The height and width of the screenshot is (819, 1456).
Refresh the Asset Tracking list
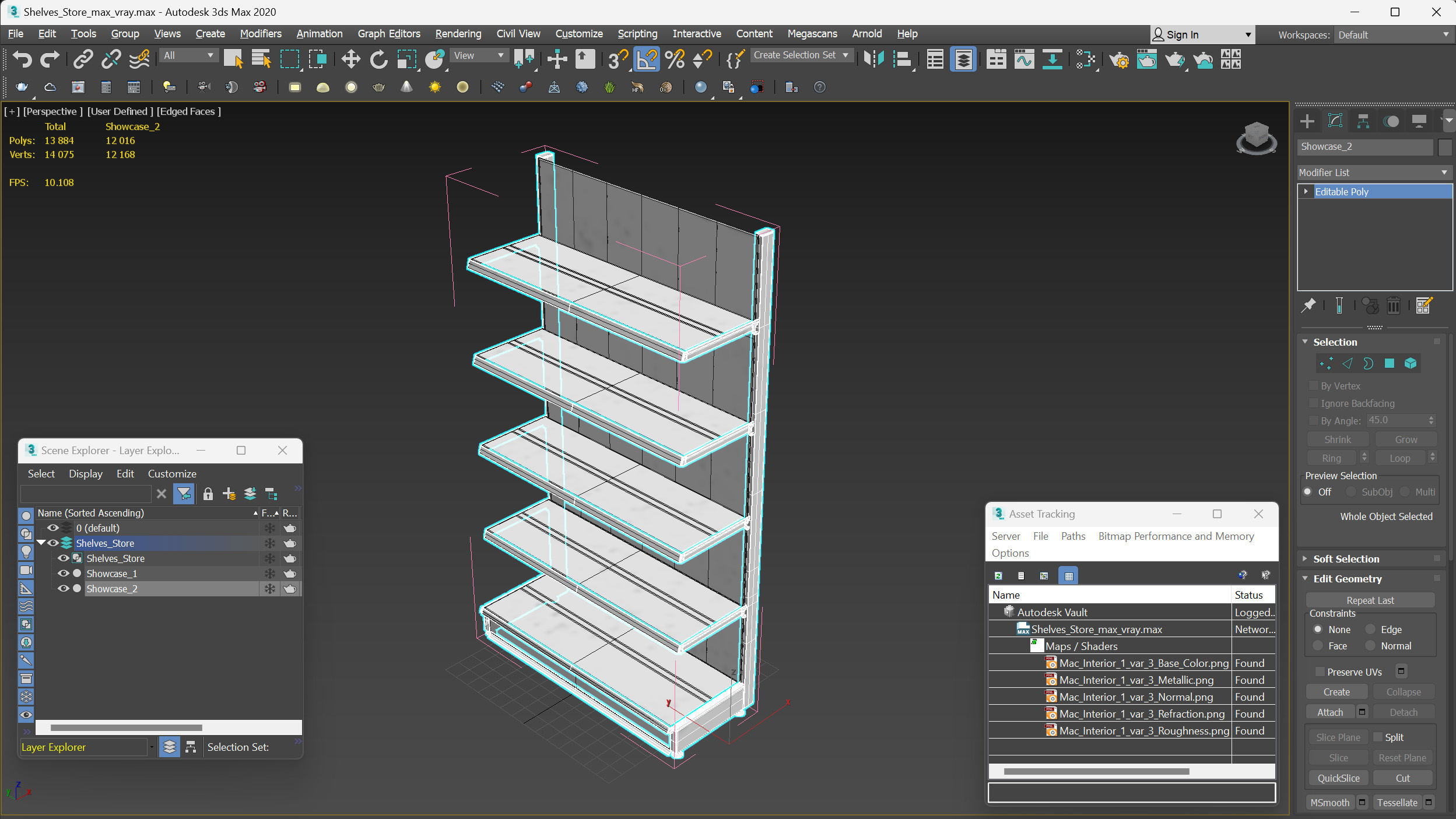999,576
